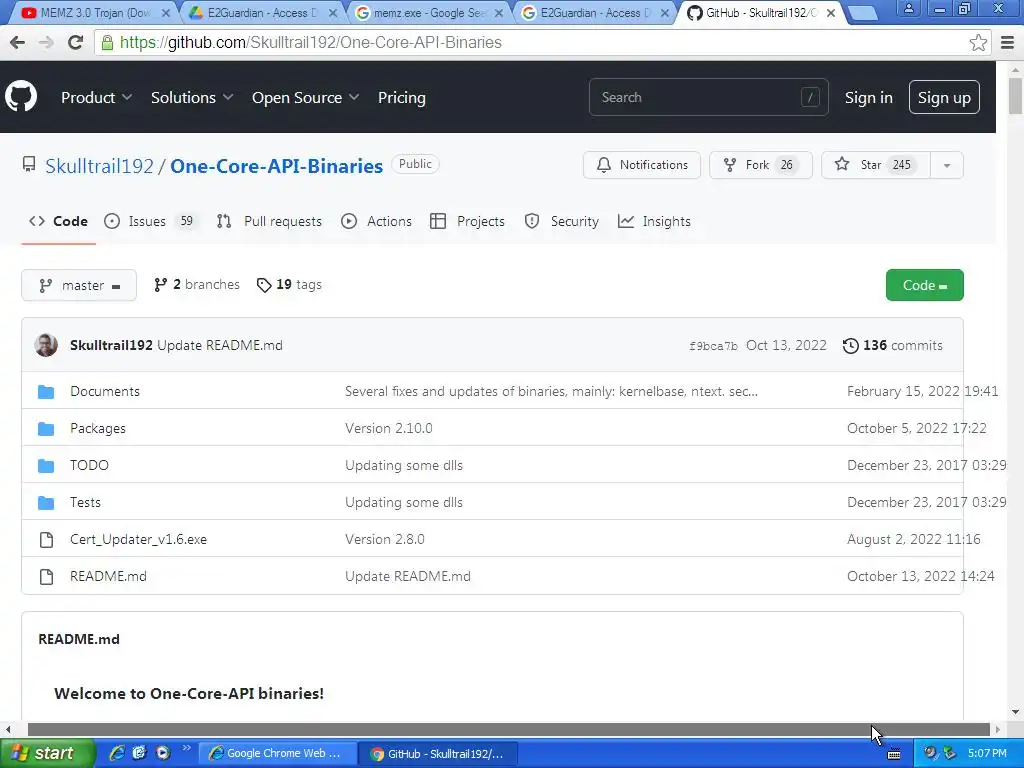The height and width of the screenshot is (768, 1024).
Task: Open the Issues tab
Action: click(150, 221)
